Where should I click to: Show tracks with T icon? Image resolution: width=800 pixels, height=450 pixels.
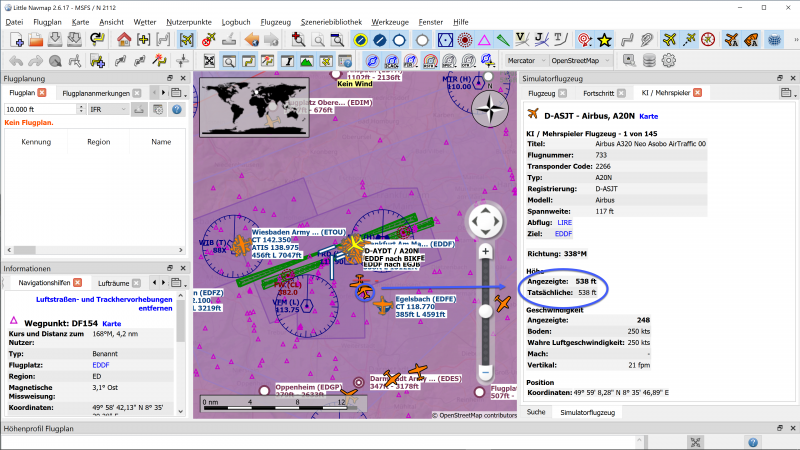pyautogui.click(x=560, y=39)
